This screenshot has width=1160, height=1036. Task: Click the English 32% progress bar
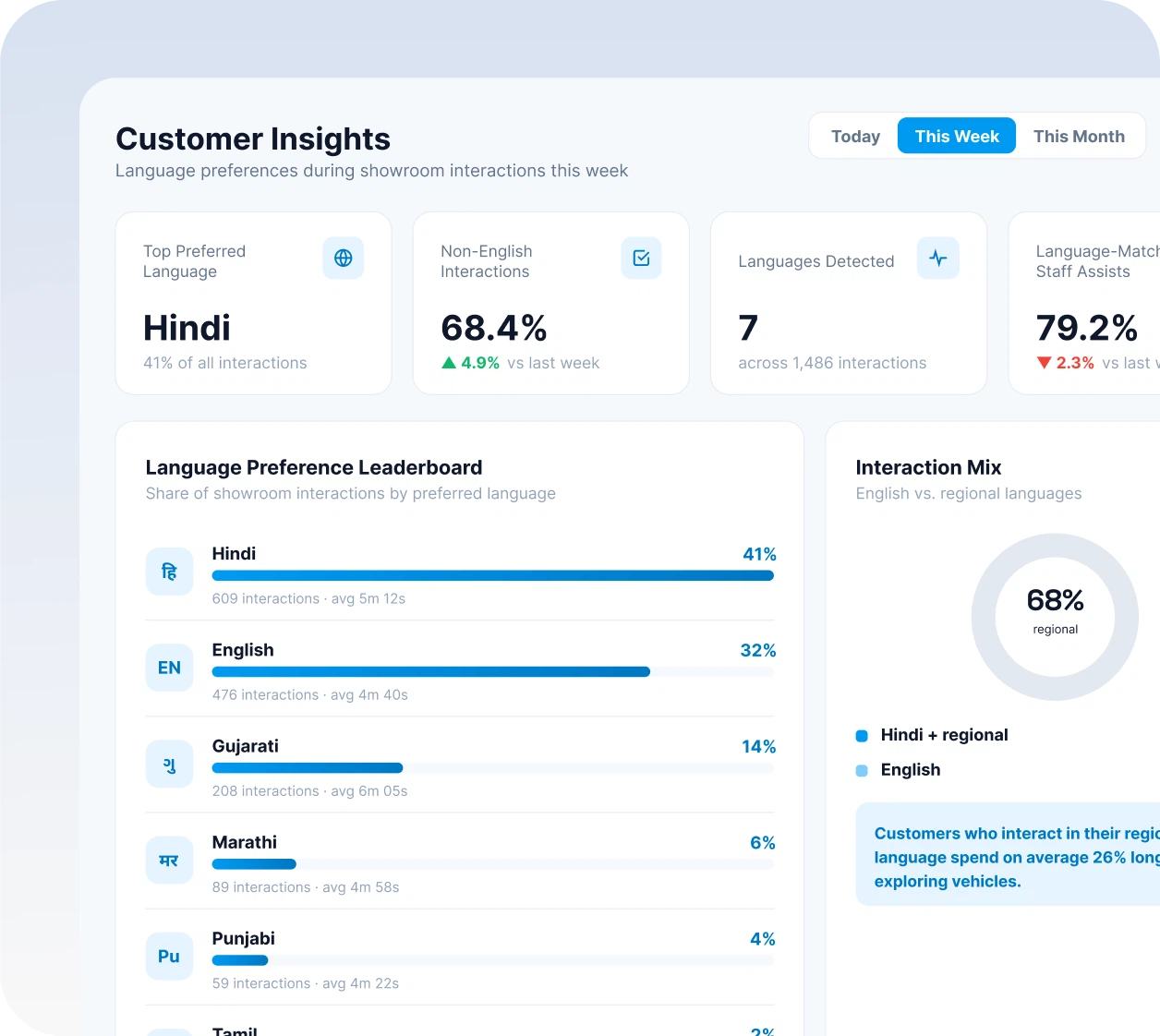[493, 671]
